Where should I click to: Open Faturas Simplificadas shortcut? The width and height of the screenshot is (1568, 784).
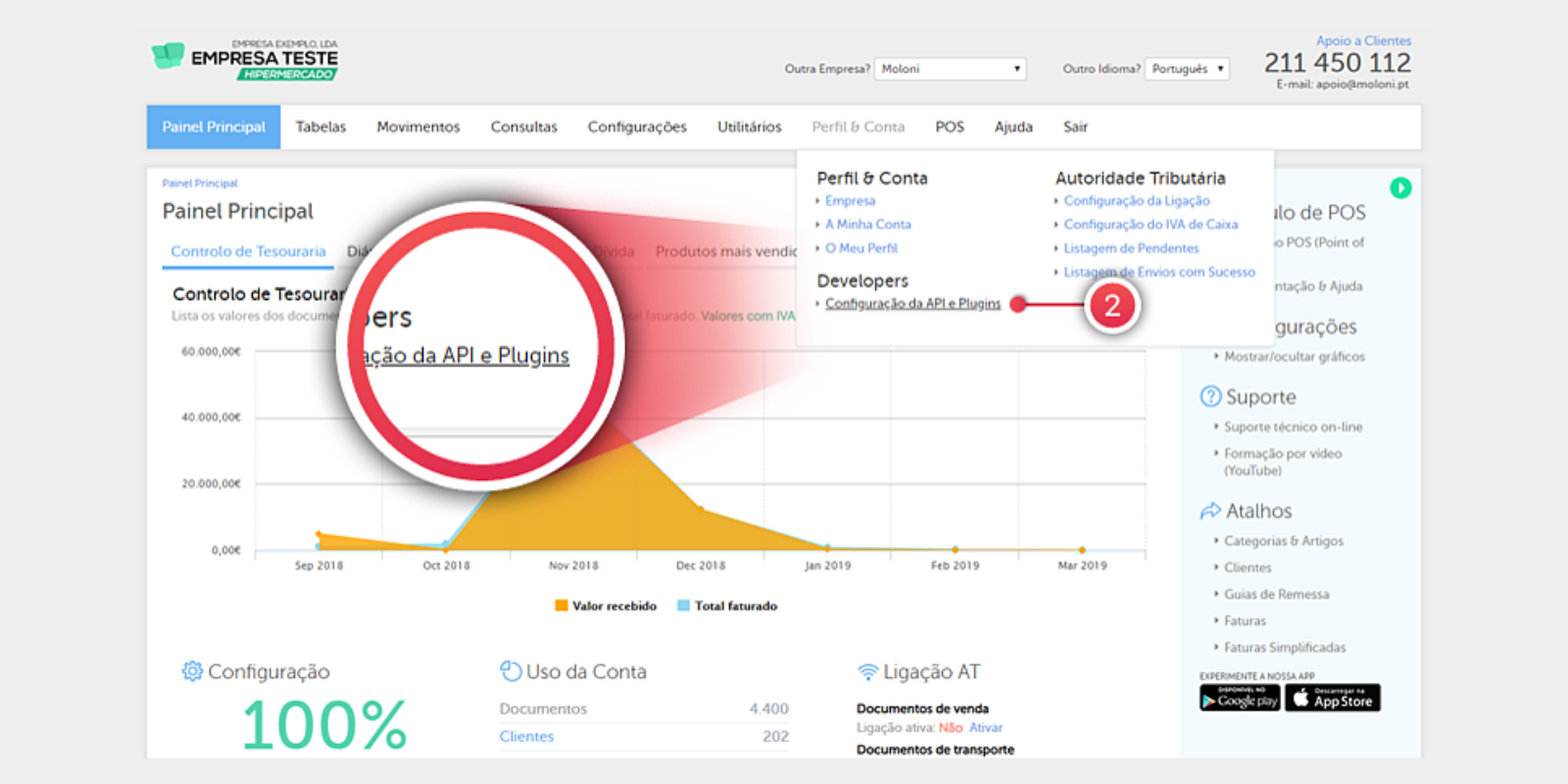coord(1285,648)
